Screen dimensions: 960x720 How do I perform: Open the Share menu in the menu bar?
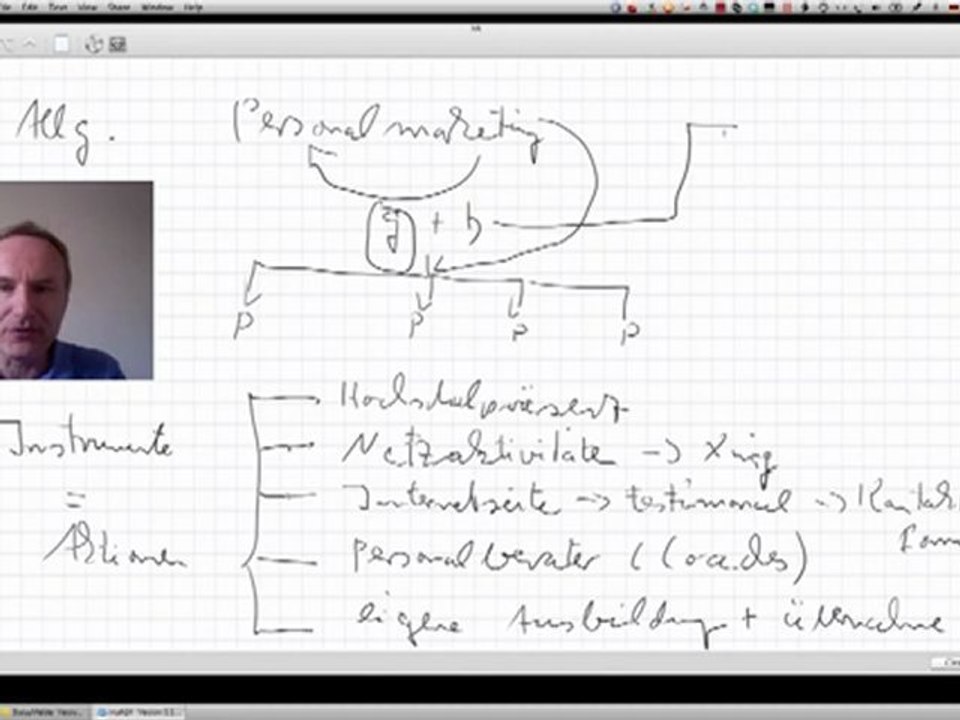click(119, 7)
